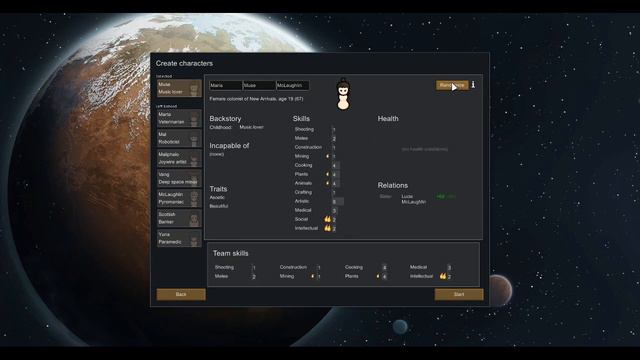This screenshot has height=360, width=640.
Task: Click the Cooking skill in Skills list
Action: point(318,165)
